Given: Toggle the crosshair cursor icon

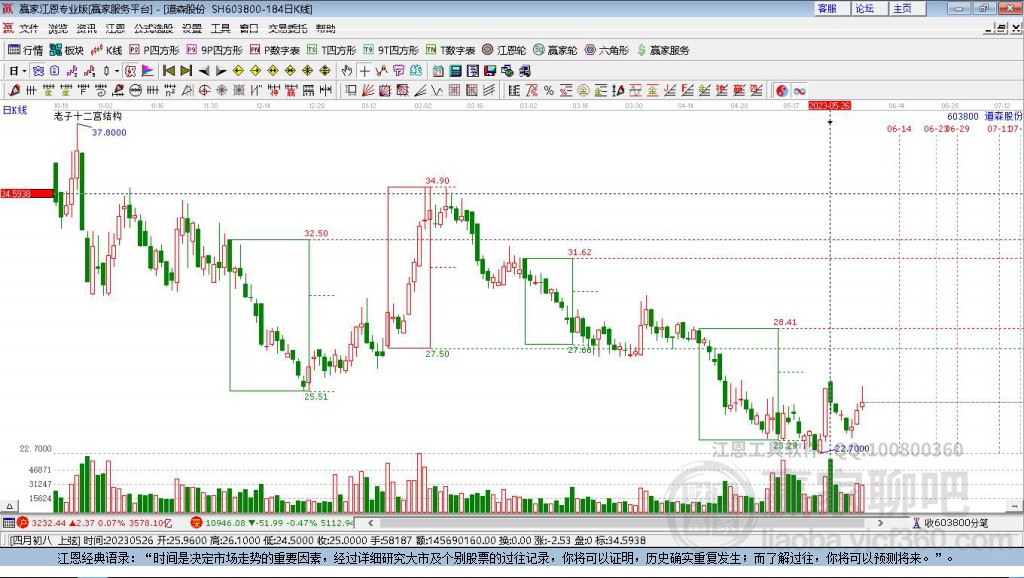Looking at the screenshot, I should (x=364, y=71).
